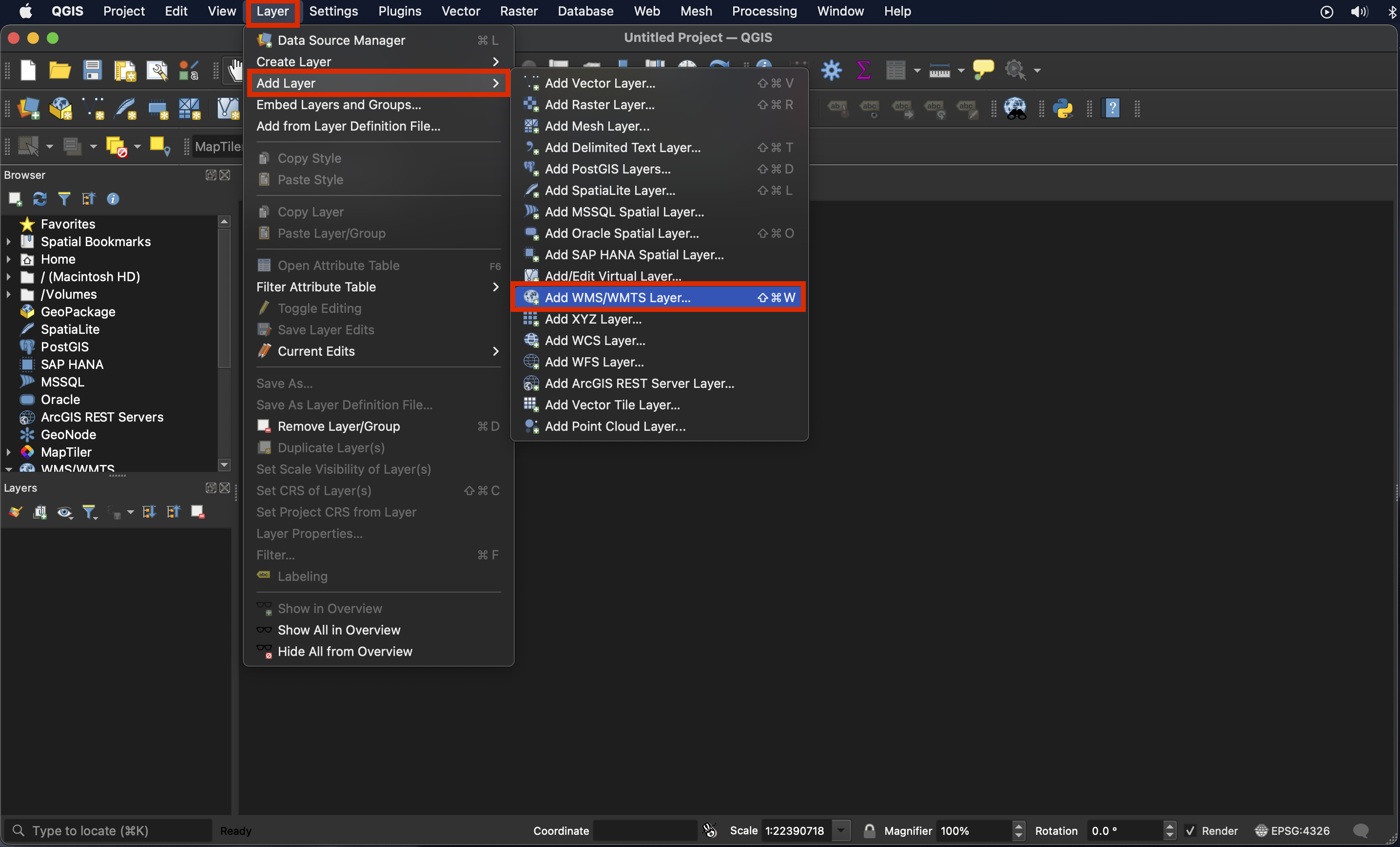Click the Save Project floppy icon

coord(92,71)
